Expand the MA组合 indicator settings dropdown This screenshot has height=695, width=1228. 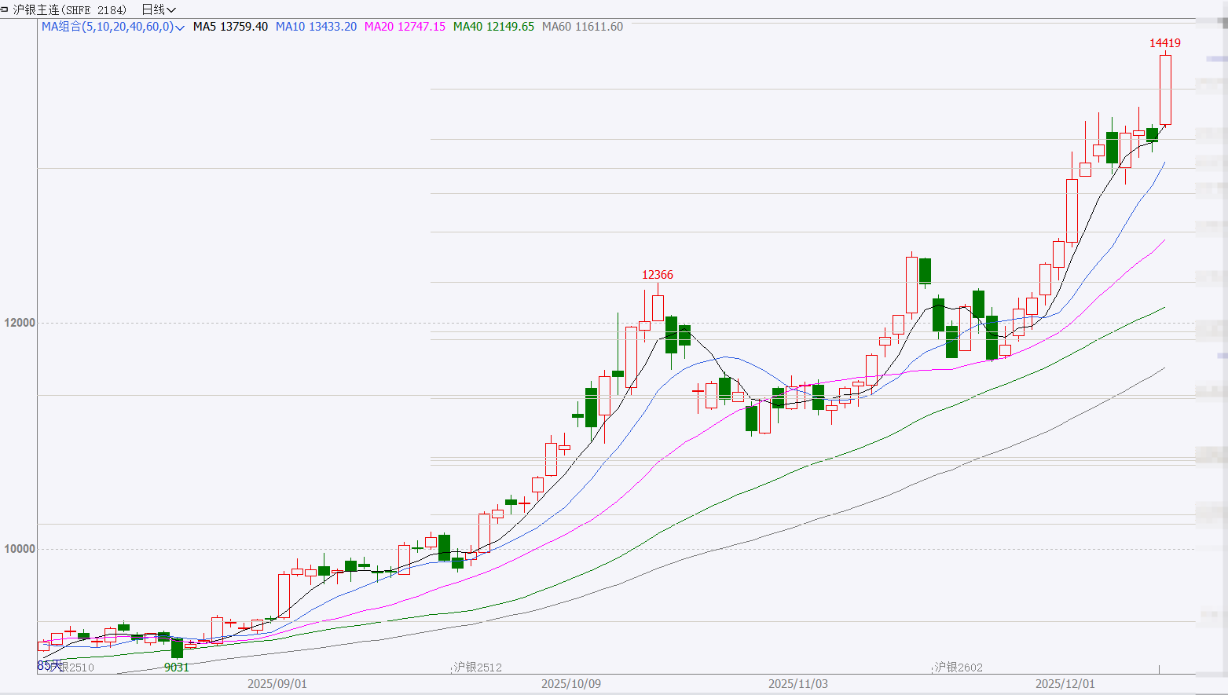180,28
